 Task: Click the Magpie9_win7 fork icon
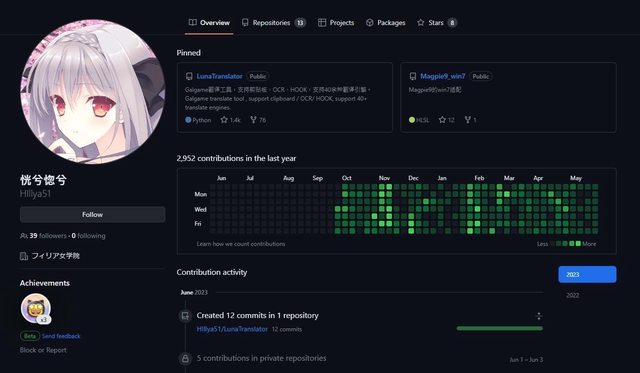pos(468,120)
